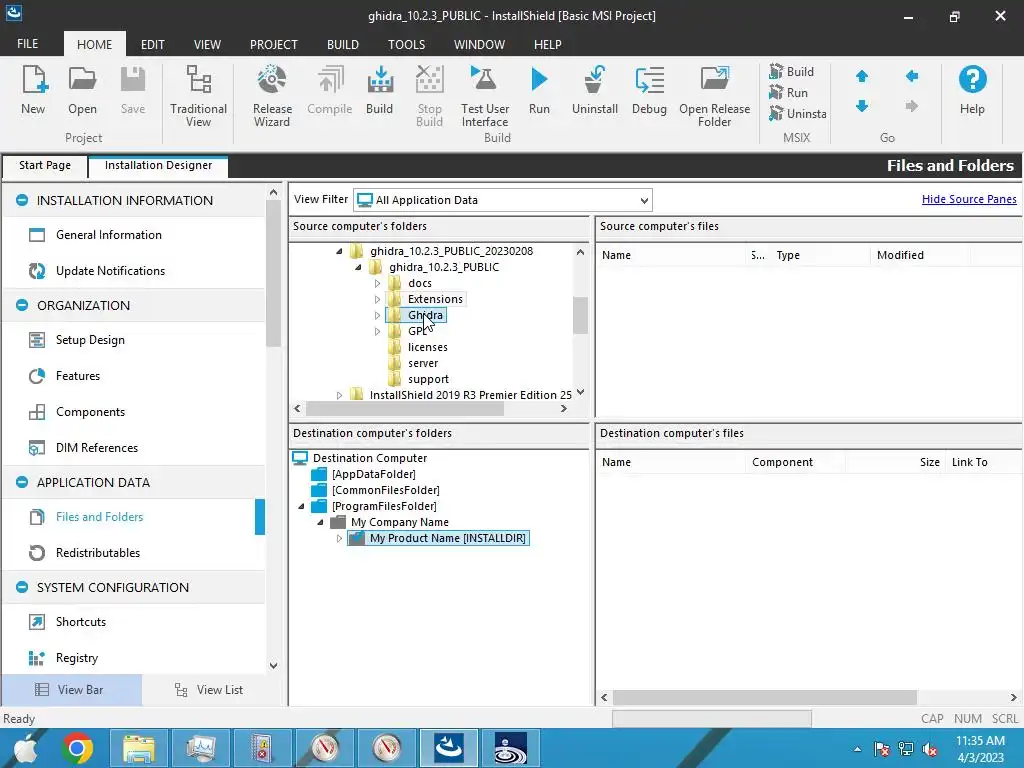Start the Debug tool

[649, 90]
